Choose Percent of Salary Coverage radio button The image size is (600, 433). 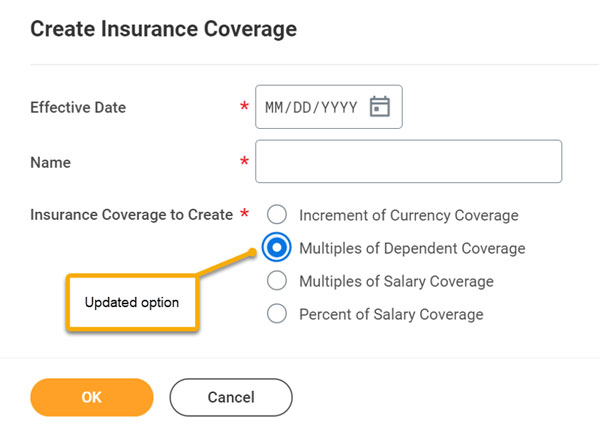point(277,314)
